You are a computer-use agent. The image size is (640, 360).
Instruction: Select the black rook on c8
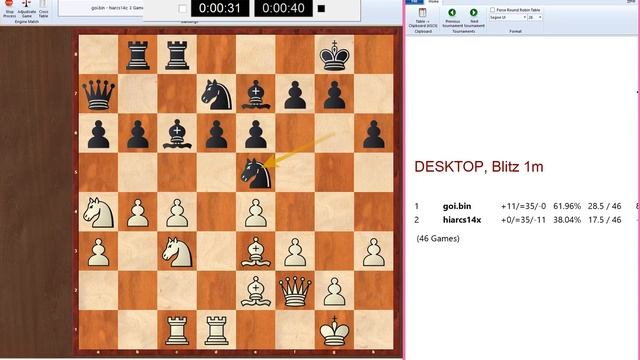click(x=177, y=55)
